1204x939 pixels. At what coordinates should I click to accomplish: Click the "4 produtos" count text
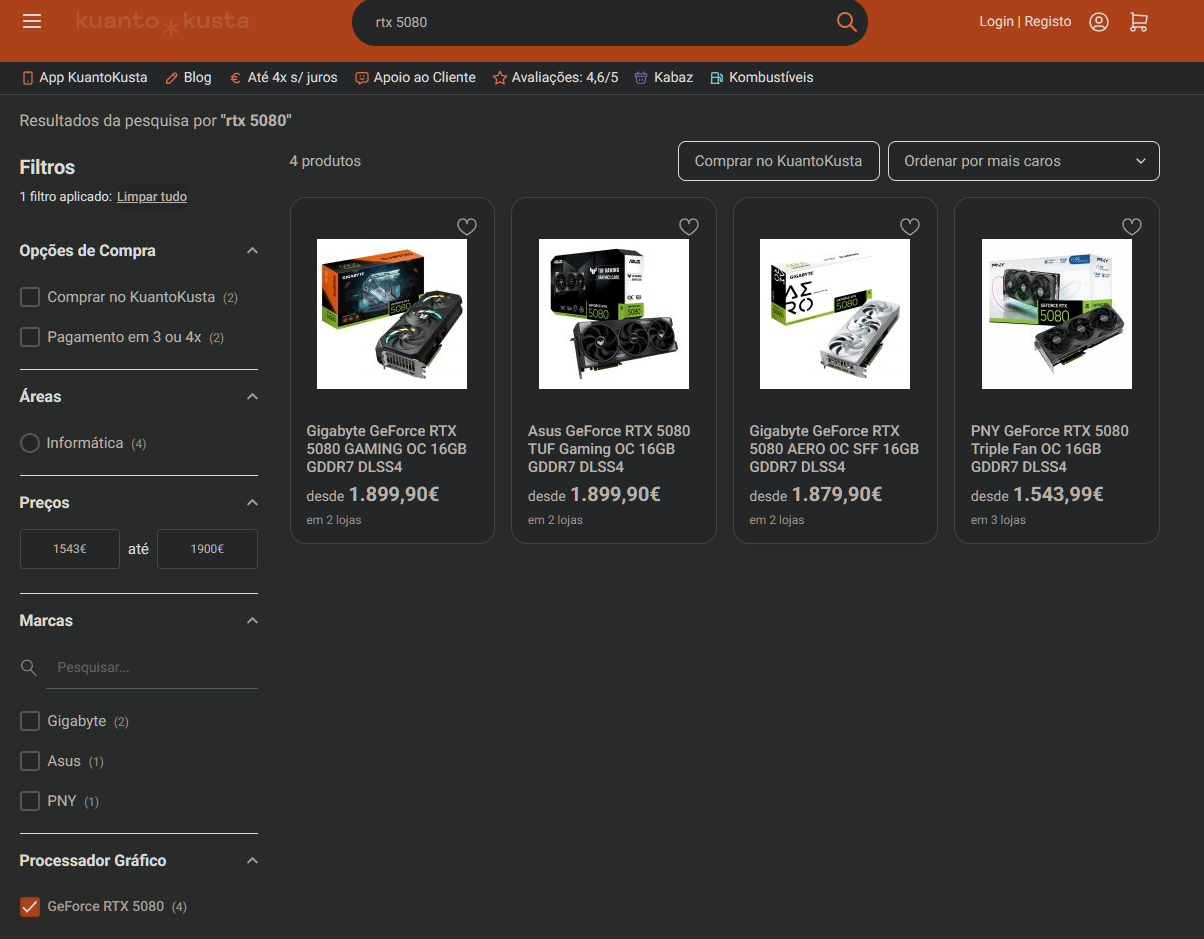coord(325,161)
